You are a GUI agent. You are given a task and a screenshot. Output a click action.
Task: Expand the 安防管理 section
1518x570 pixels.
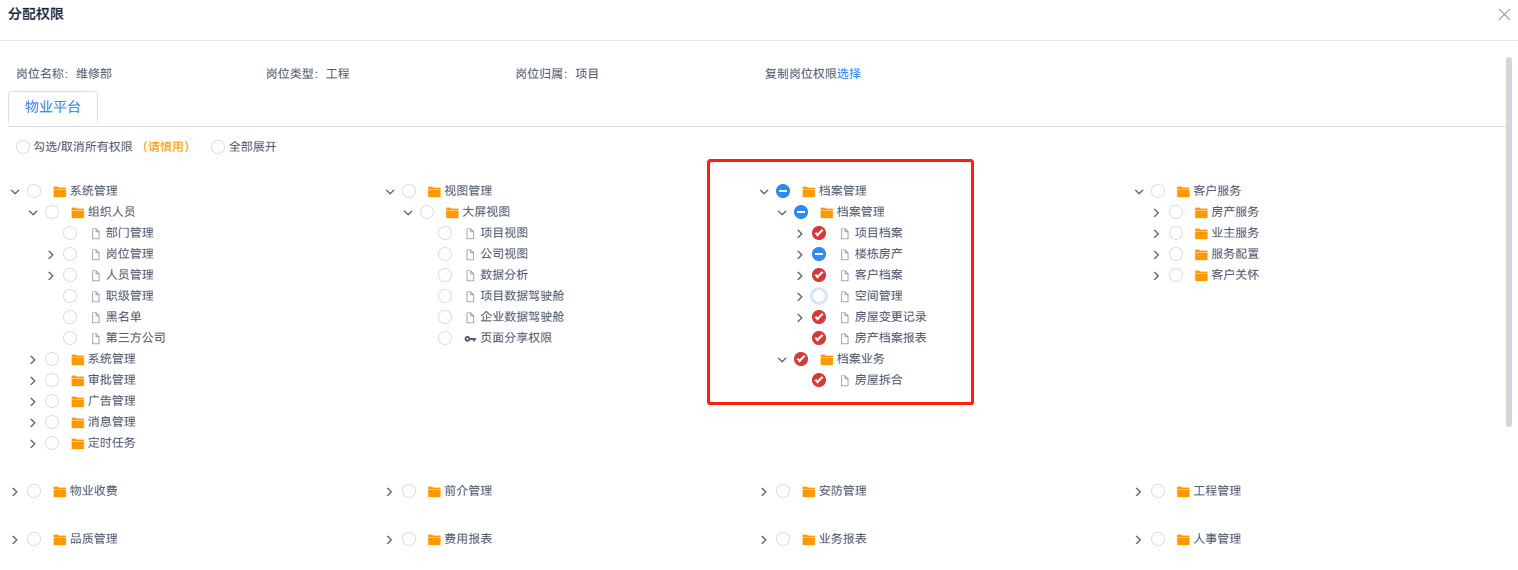tap(764, 491)
